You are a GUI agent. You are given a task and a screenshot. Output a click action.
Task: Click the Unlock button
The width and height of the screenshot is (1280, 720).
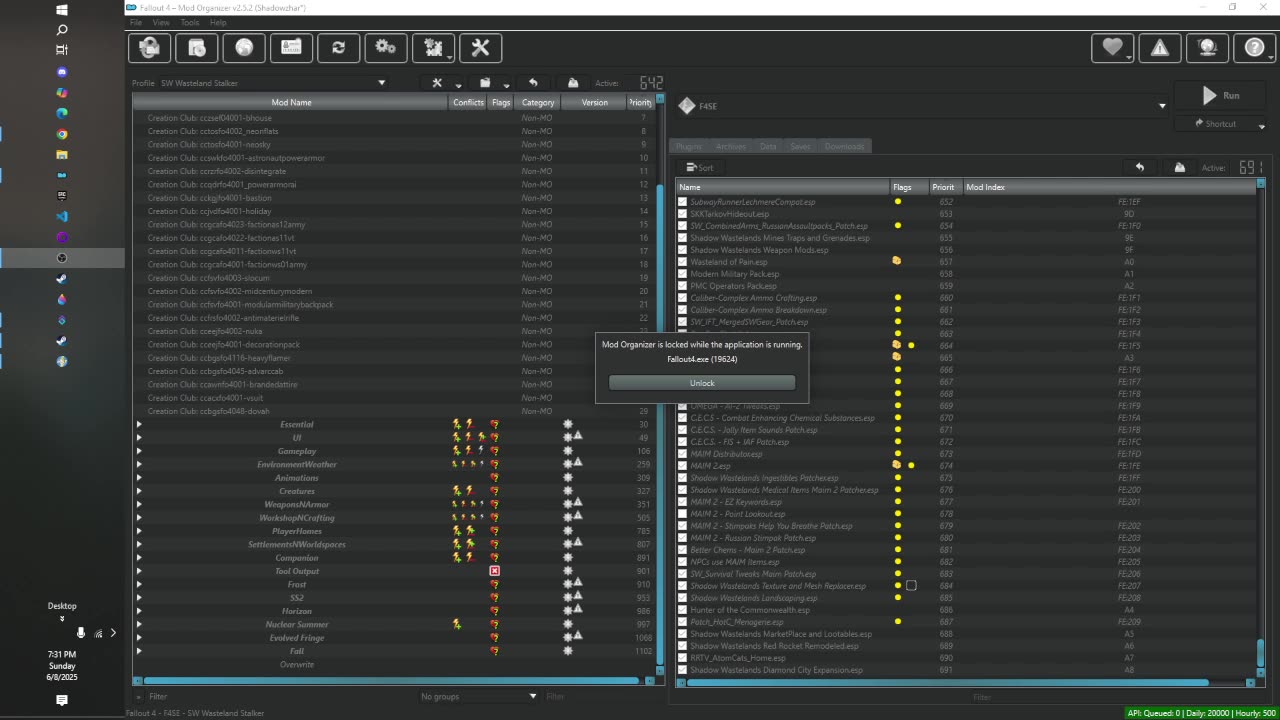point(702,383)
